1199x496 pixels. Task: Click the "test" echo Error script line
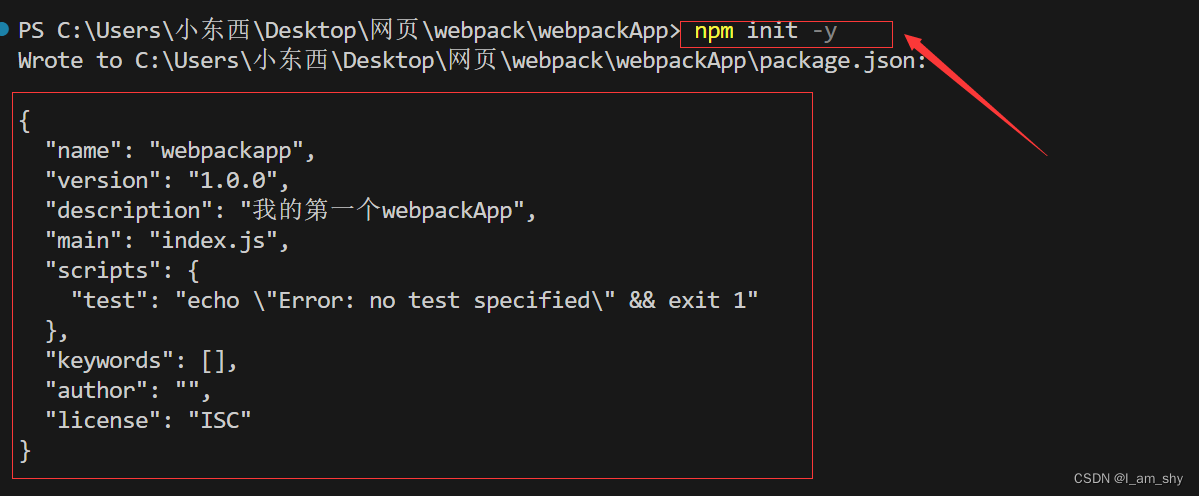414,300
